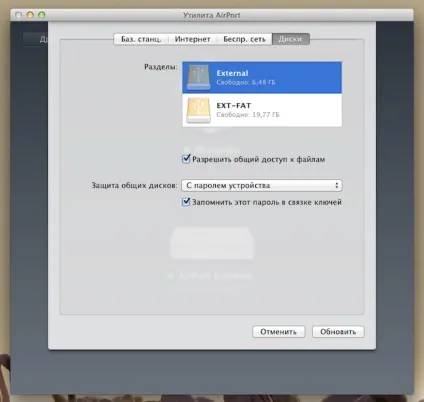Close the AirPort Utility window
The image size is (424, 402).
(x=19, y=15)
